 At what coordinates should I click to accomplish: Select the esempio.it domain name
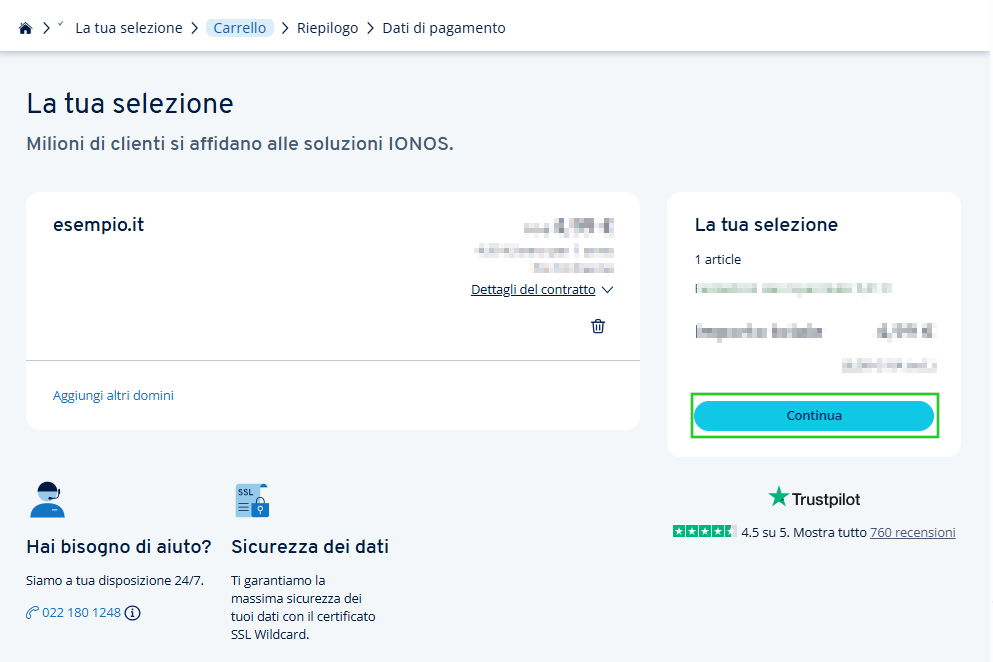coord(98,224)
